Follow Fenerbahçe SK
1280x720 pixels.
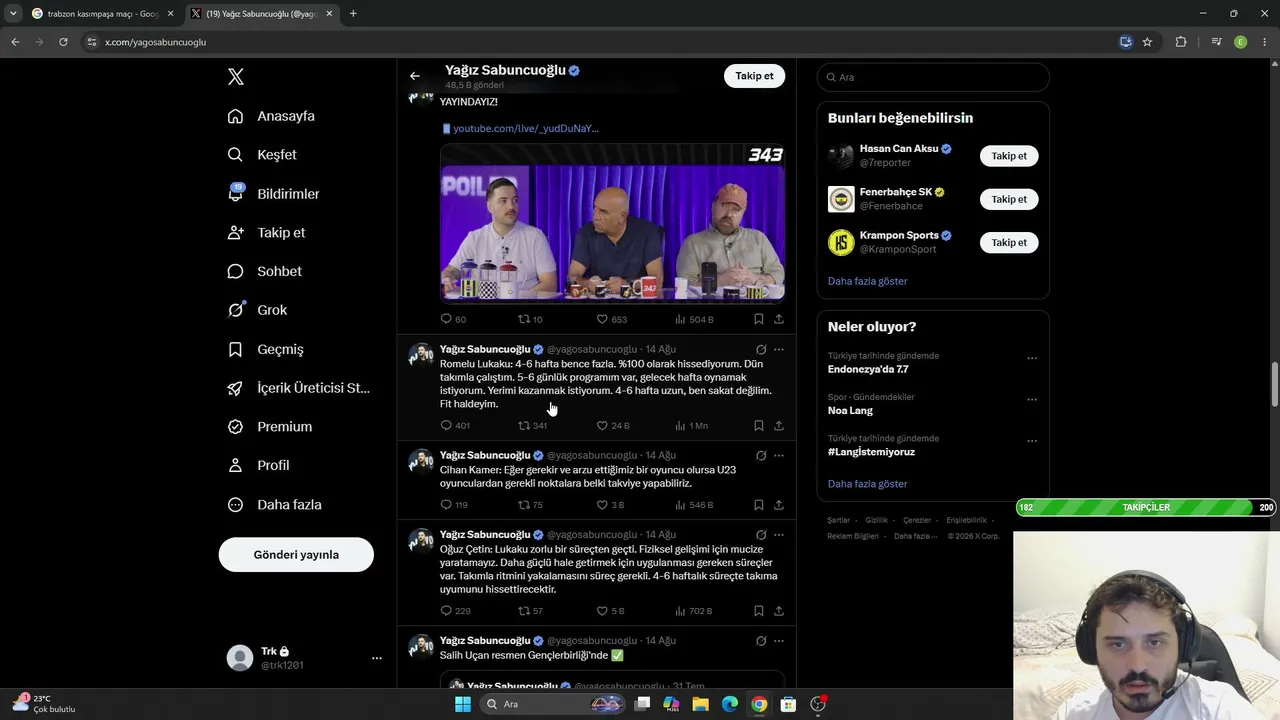pyautogui.click(x=1009, y=199)
